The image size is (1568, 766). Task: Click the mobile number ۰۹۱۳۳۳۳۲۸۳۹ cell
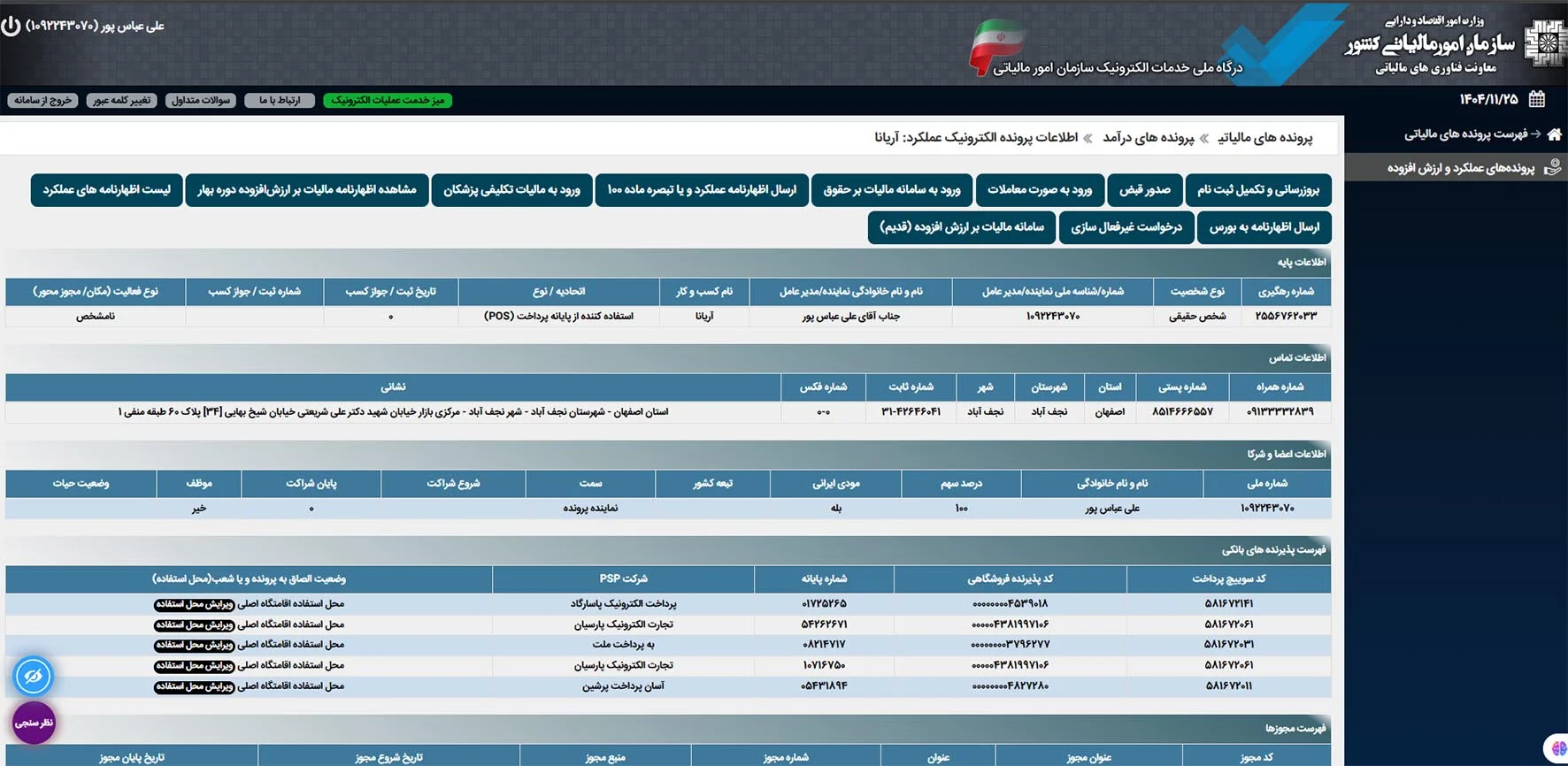pyautogui.click(x=1280, y=411)
